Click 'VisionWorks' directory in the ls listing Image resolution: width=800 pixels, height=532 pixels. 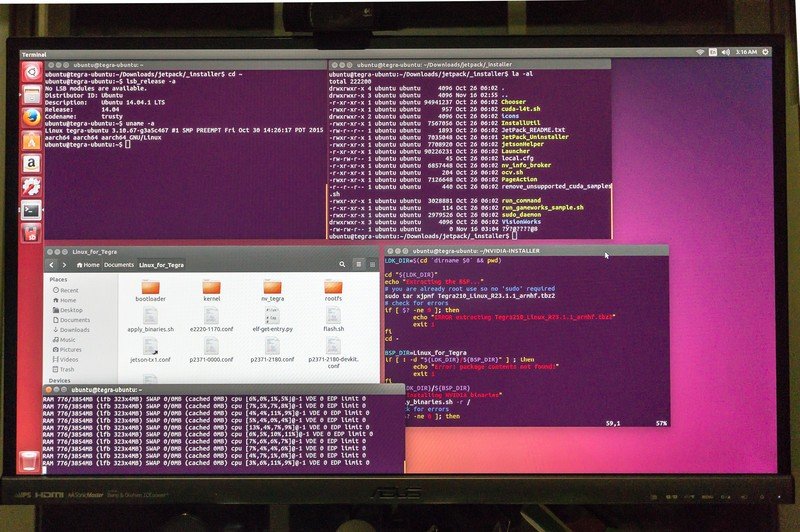pos(521,222)
